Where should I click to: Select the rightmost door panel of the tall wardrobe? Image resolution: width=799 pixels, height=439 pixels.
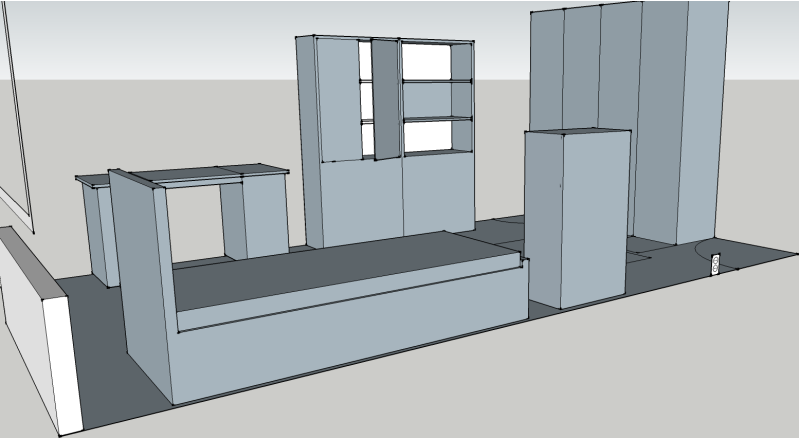702,122
